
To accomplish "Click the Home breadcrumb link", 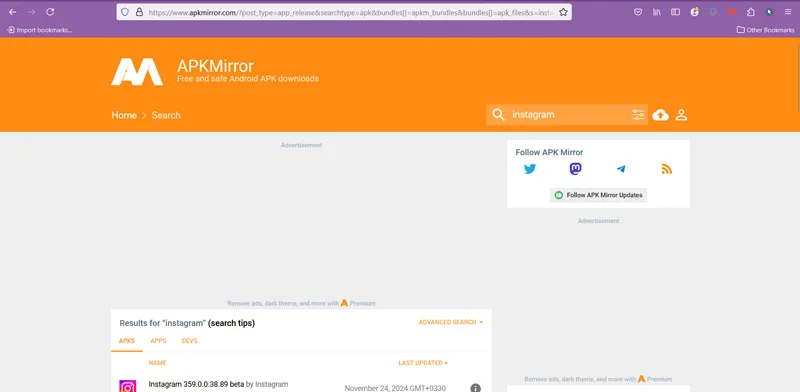I will [x=124, y=115].
